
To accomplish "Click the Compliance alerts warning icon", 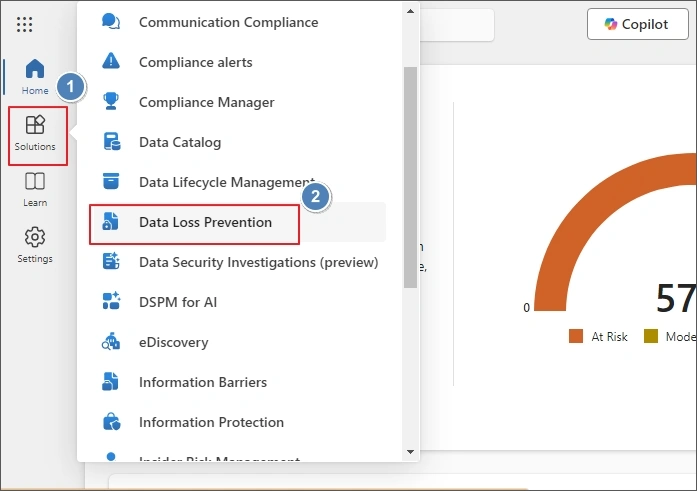I will pos(111,61).
